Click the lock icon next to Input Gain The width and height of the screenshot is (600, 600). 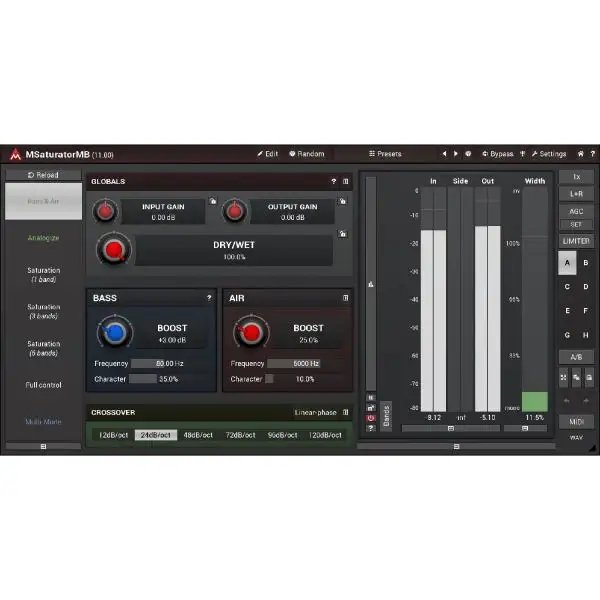(213, 201)
